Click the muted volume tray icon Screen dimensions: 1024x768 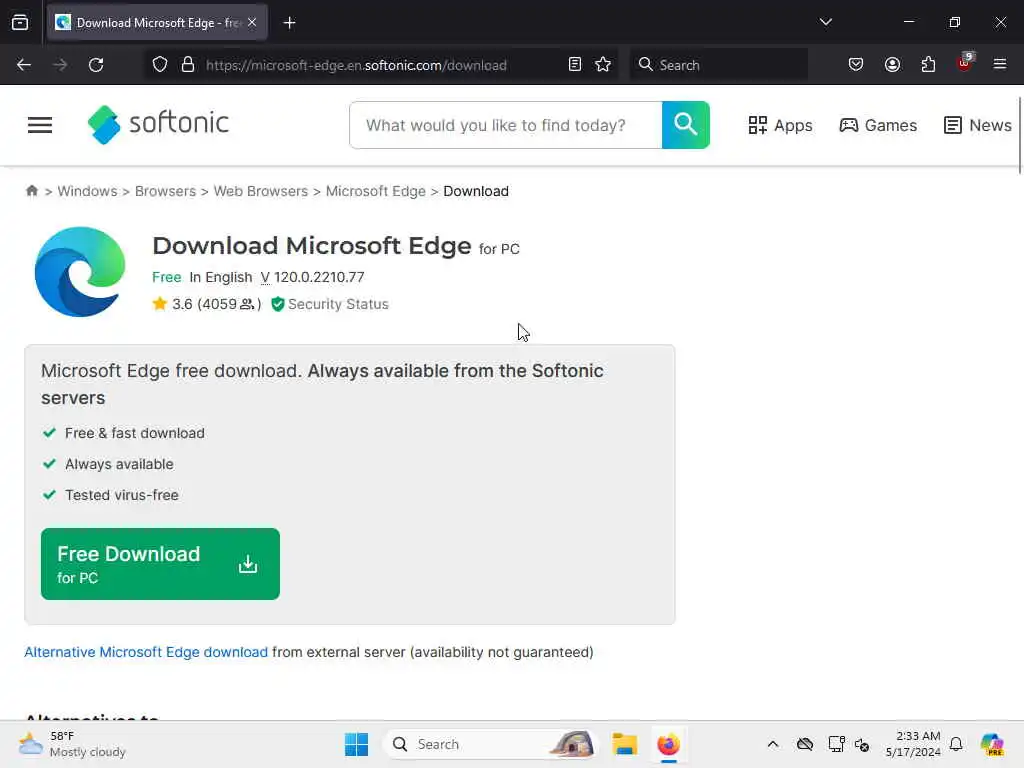click(862, 744)
